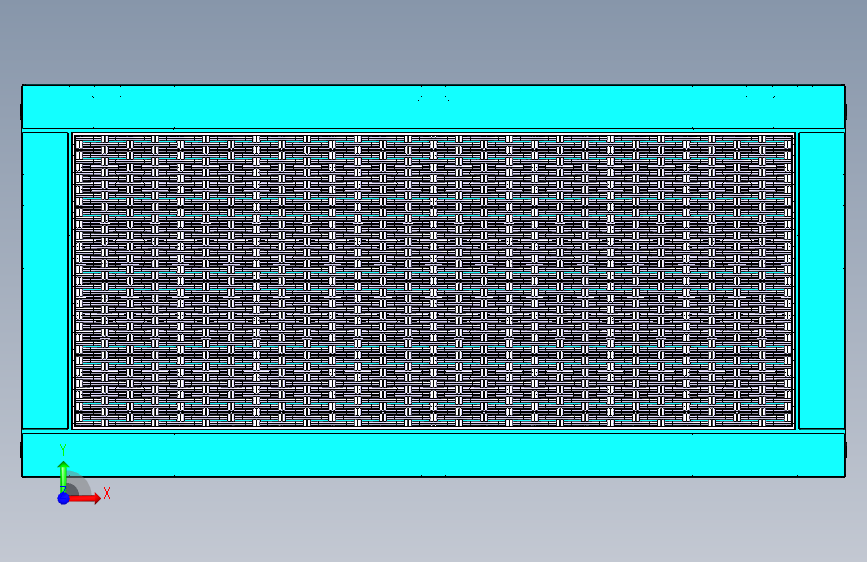Click the red "X" axis label
867x562 pixels.
[107, 493]
